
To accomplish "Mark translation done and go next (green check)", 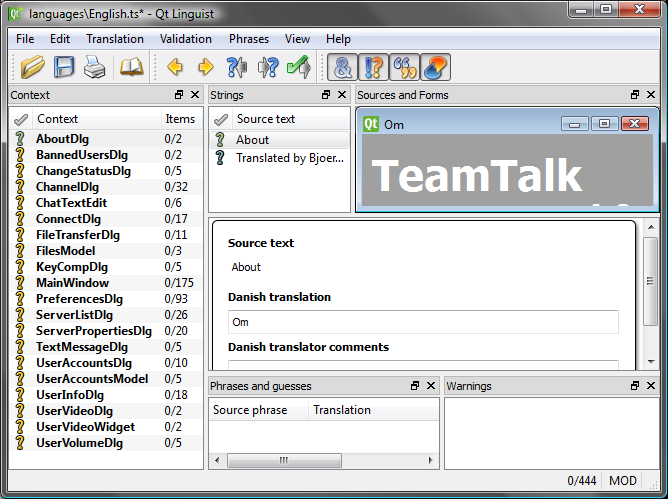I will tap(298, 68).
